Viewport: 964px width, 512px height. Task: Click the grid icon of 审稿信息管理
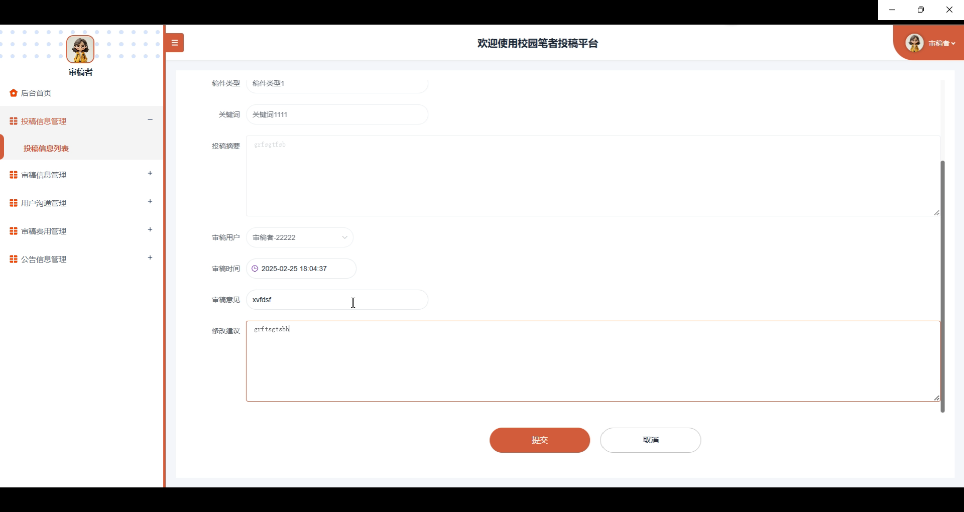14,175
